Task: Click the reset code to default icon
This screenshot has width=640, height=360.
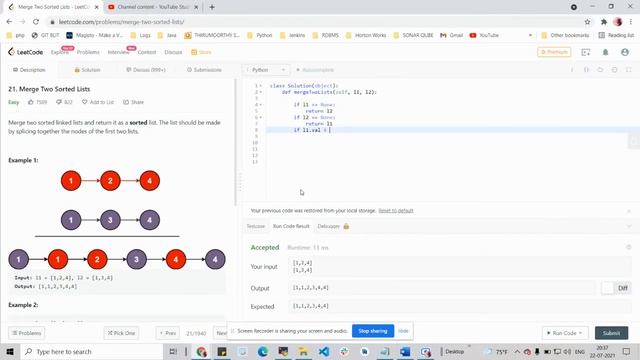Action: 600,70
